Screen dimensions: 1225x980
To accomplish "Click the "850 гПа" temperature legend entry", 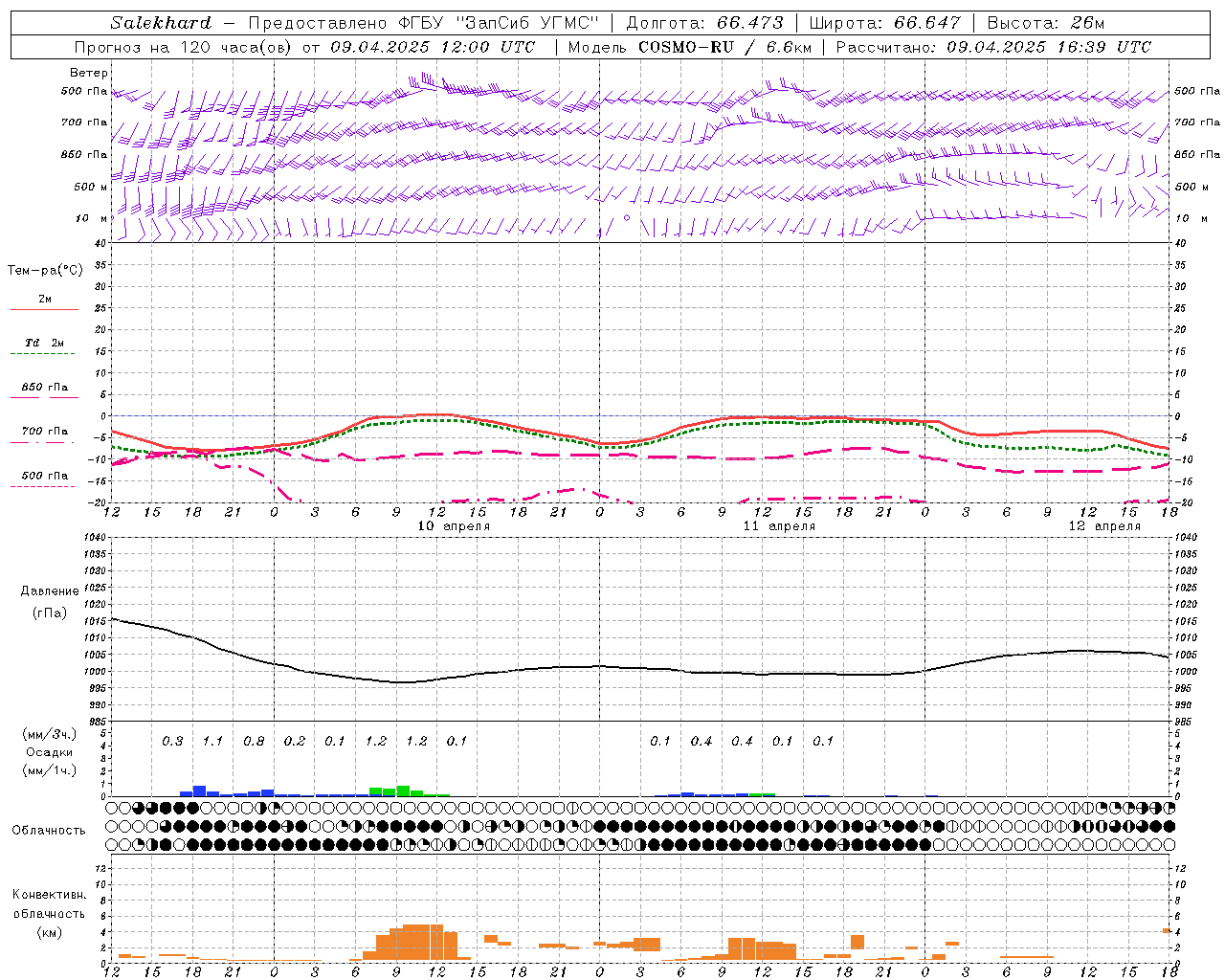I will point(45,388).
